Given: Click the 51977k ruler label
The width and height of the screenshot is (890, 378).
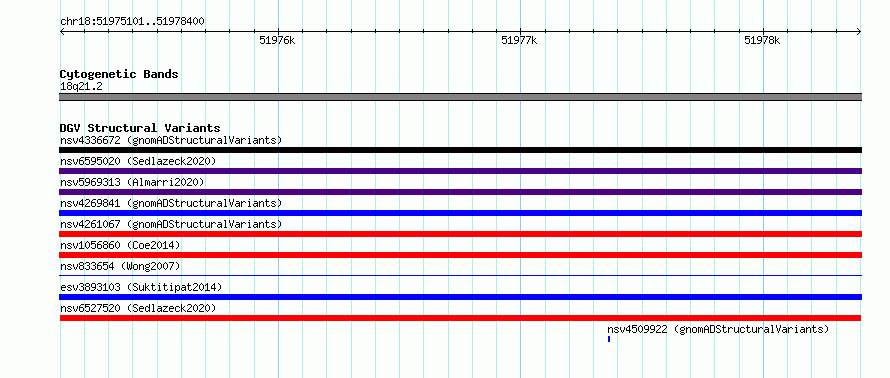Looking at the screenshot, I should coord(520,40).
